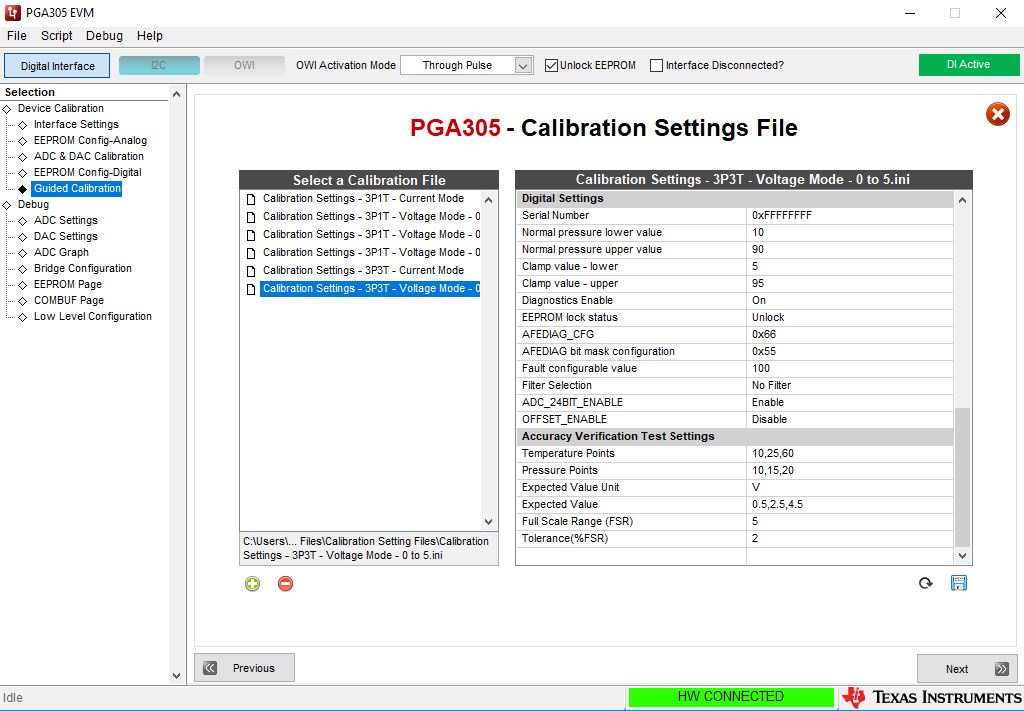1024x711 pixels.
Task: Open the Script menu
Action: click(56, 36)
